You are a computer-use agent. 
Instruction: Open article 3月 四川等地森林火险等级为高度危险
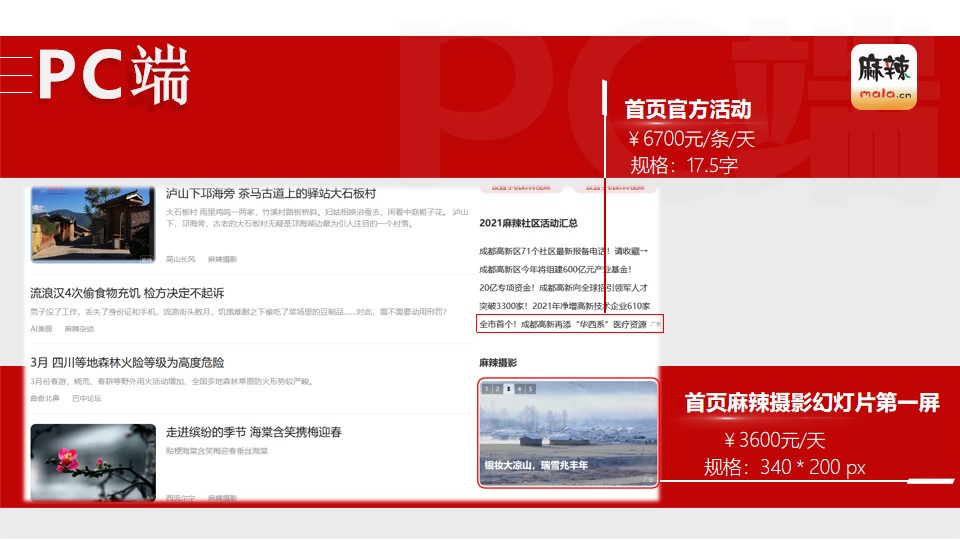[x=127, y=362]
